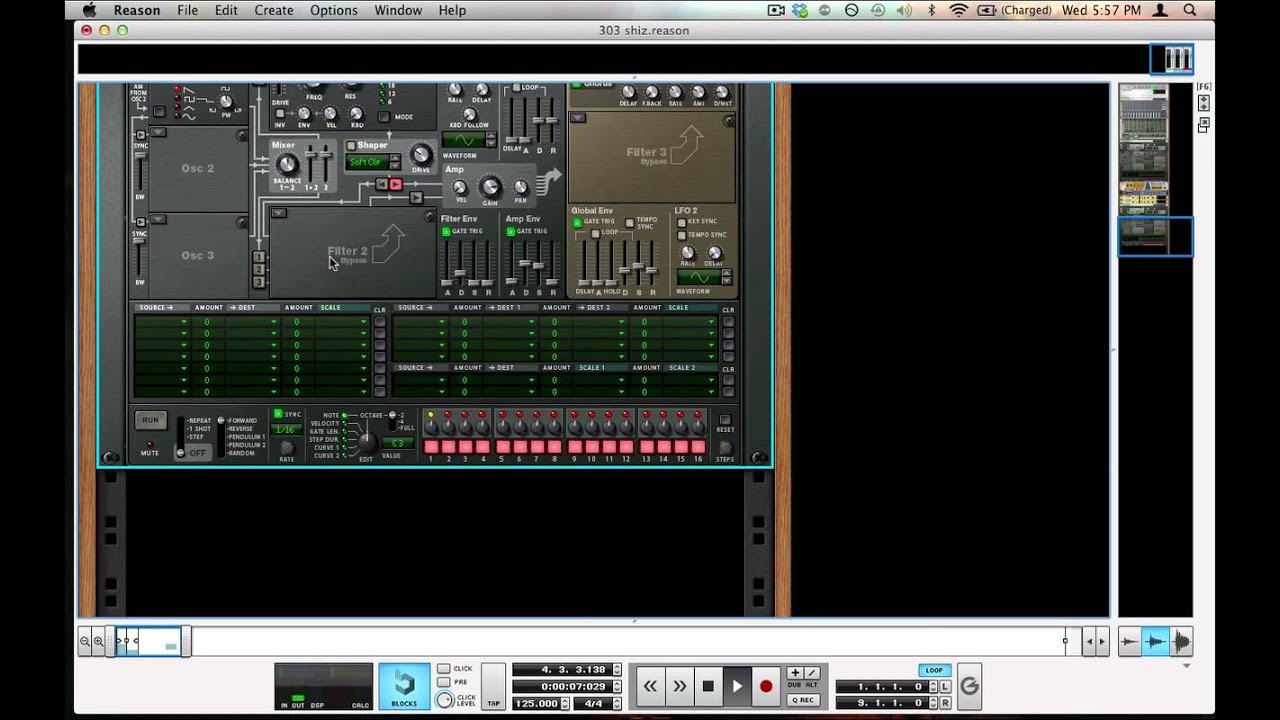
Task: Click the tempo 125.000 field
Action: (536, 703)
